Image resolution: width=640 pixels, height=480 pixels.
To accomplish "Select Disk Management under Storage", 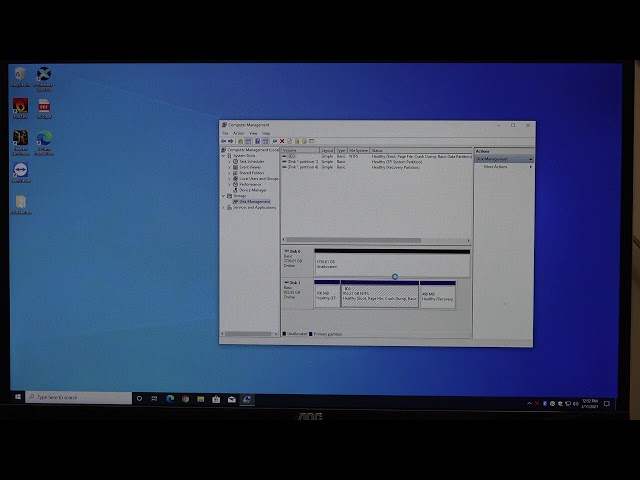I will coord(254,201).
